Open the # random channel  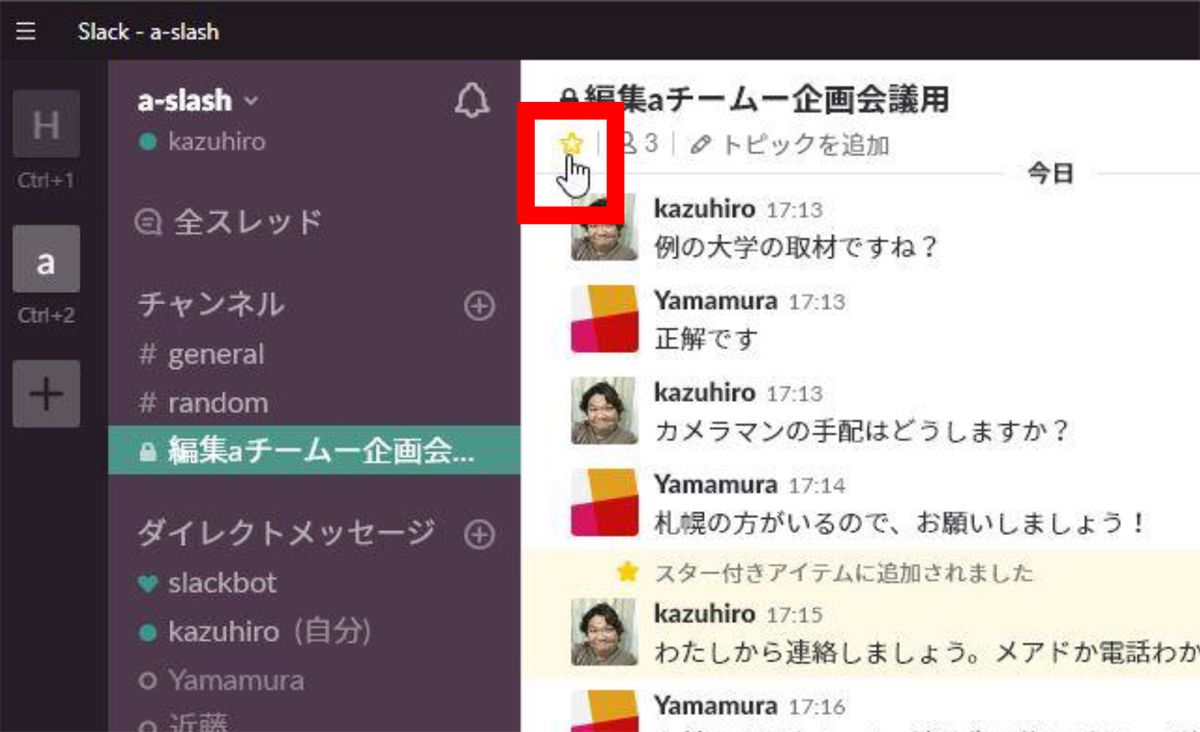coord(203,403)
